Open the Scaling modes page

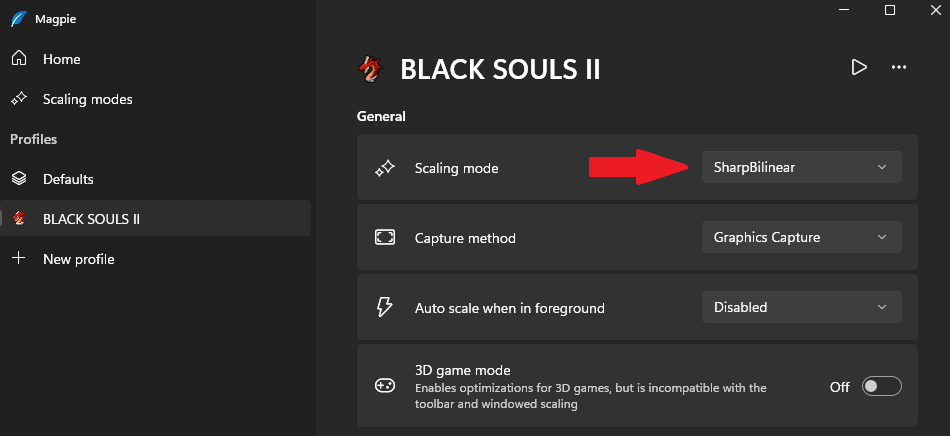coord(87,99)
